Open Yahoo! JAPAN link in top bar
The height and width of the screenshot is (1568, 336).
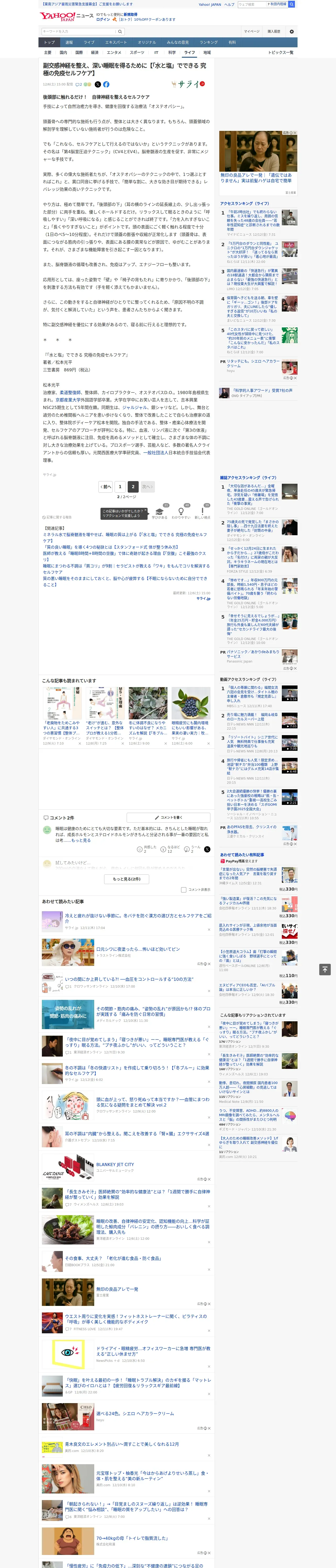[210, 4]
